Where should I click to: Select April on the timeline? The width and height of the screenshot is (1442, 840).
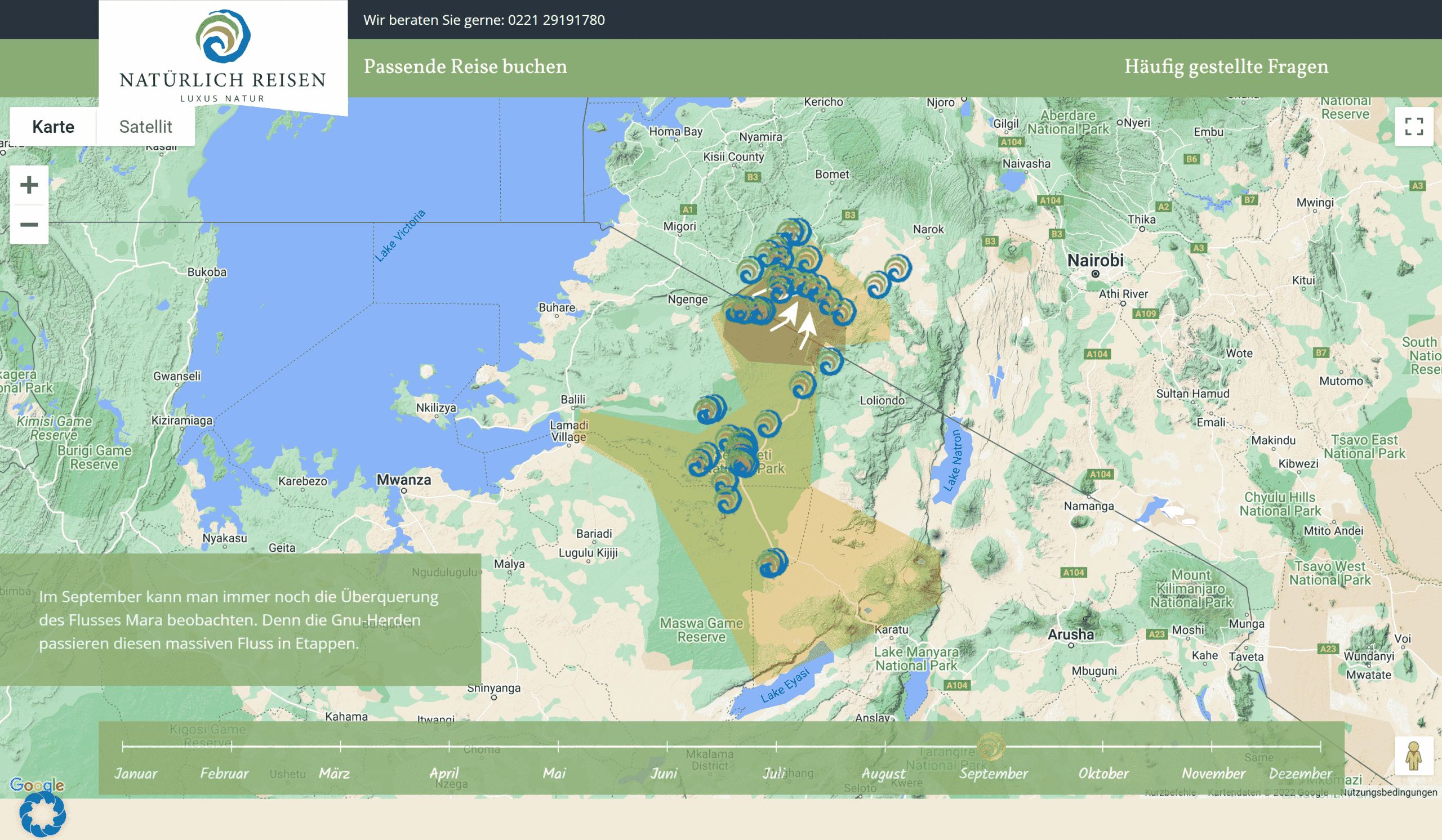pos(444,773)
